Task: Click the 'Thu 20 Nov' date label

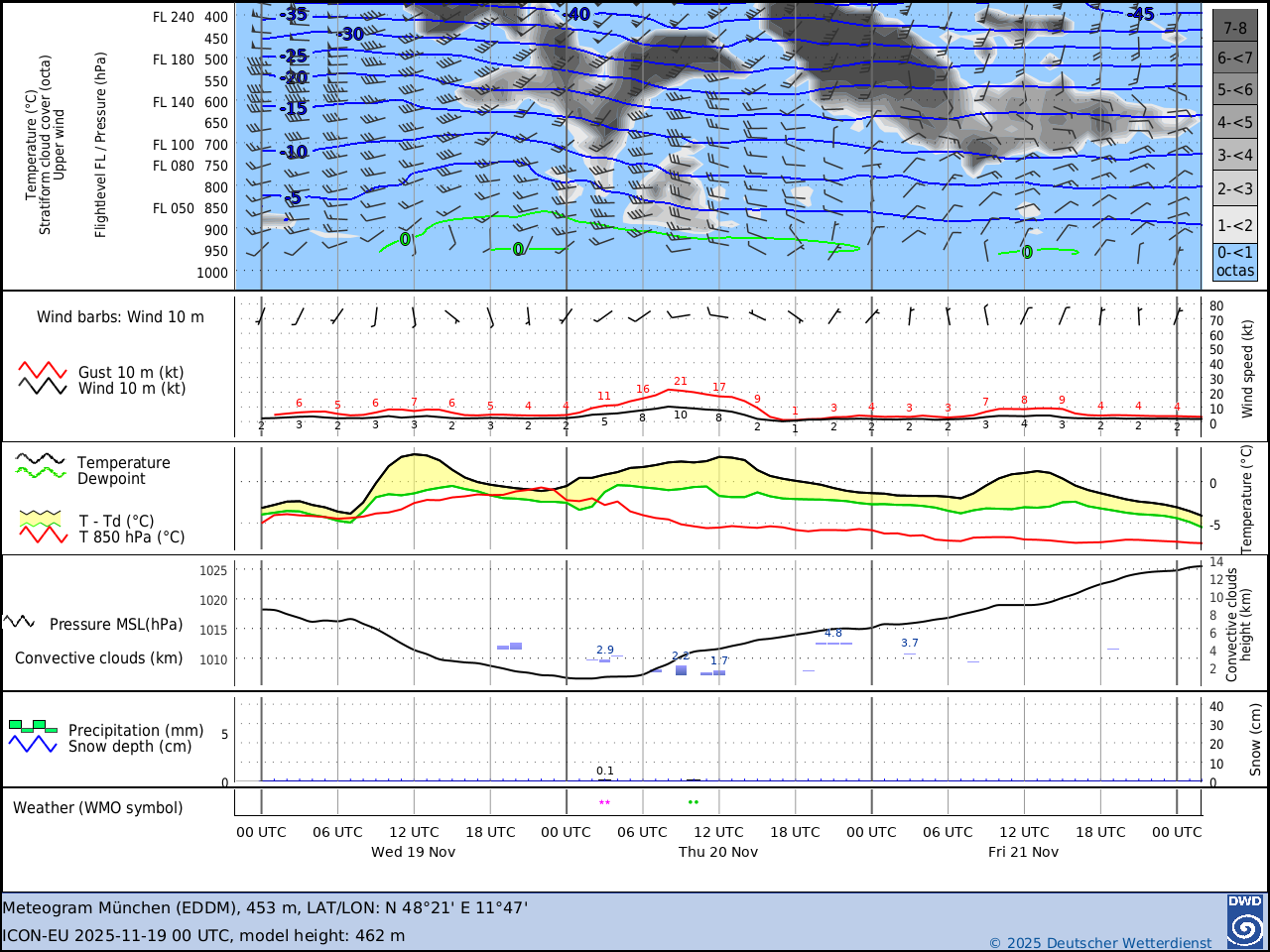Action: [x=718, y=852]
